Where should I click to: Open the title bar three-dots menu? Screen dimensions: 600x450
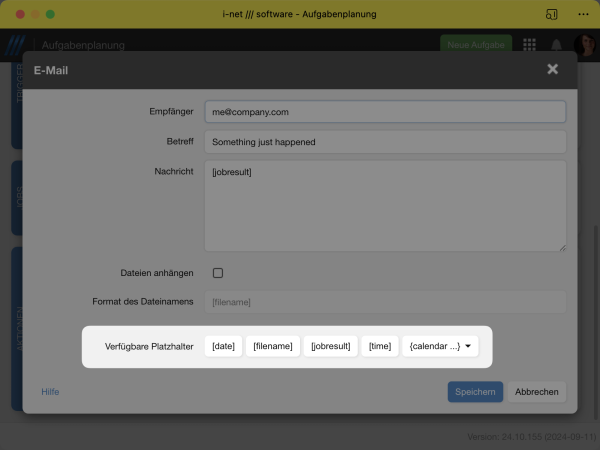click(x=583, y=14)
